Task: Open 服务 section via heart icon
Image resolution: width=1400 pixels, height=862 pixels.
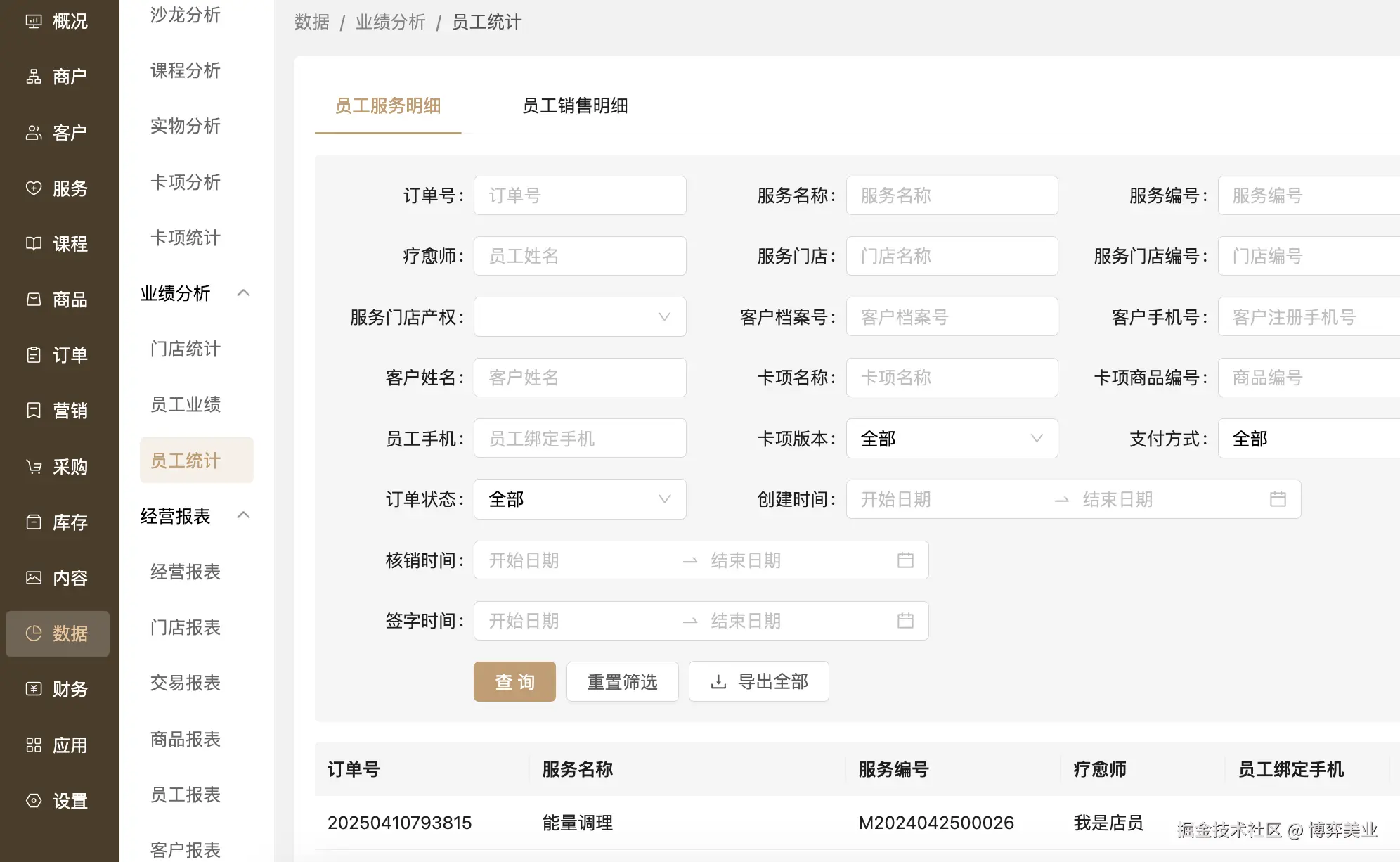Action: point(34,188)
